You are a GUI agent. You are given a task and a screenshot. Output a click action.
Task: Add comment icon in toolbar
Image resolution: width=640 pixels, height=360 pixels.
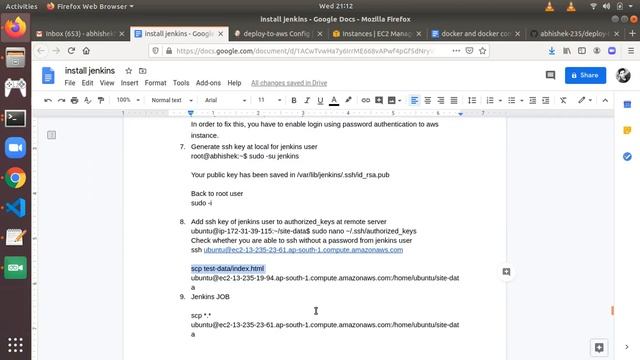[x=379, y=100]
